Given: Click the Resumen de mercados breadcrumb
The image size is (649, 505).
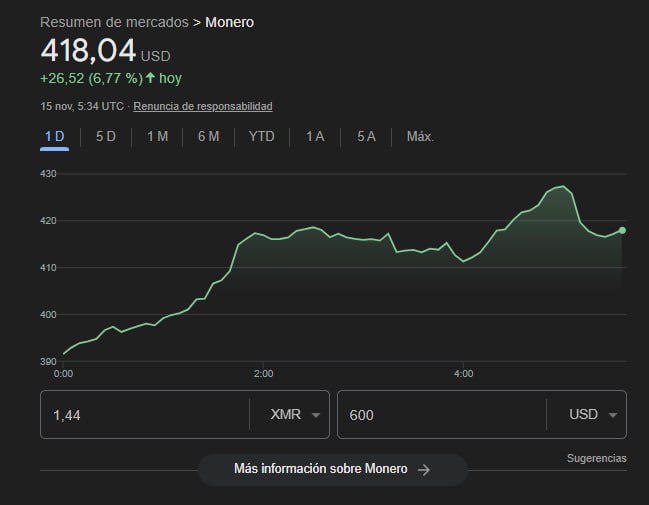Looking at the screenshot, I should (115, 22).
